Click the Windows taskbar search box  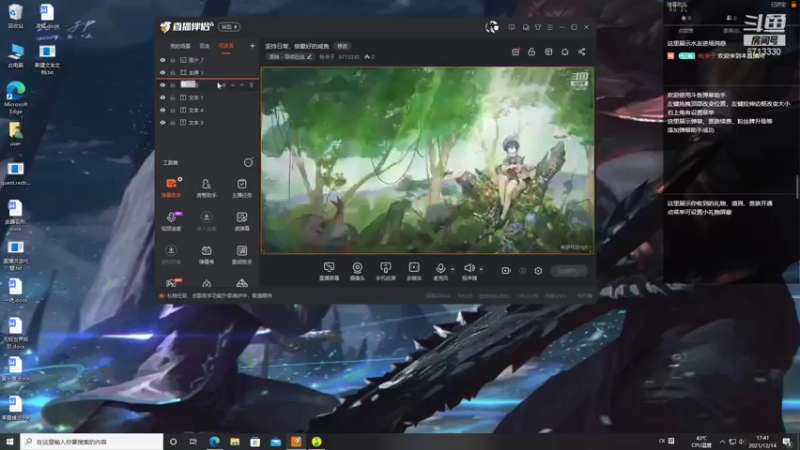pos(92,442)
